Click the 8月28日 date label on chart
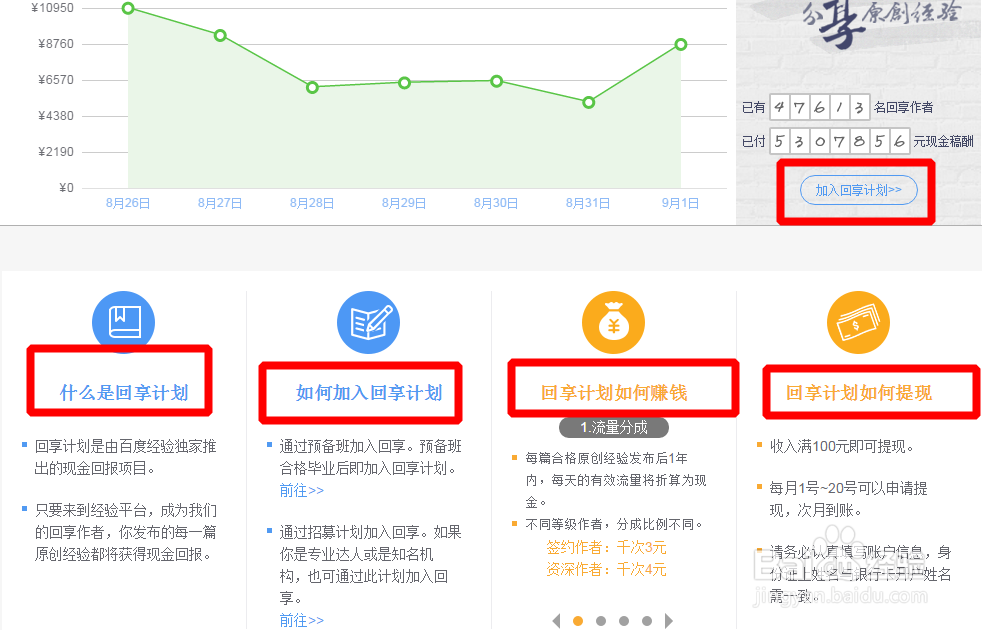Screen dimensions: 982x630 (311, 202)
